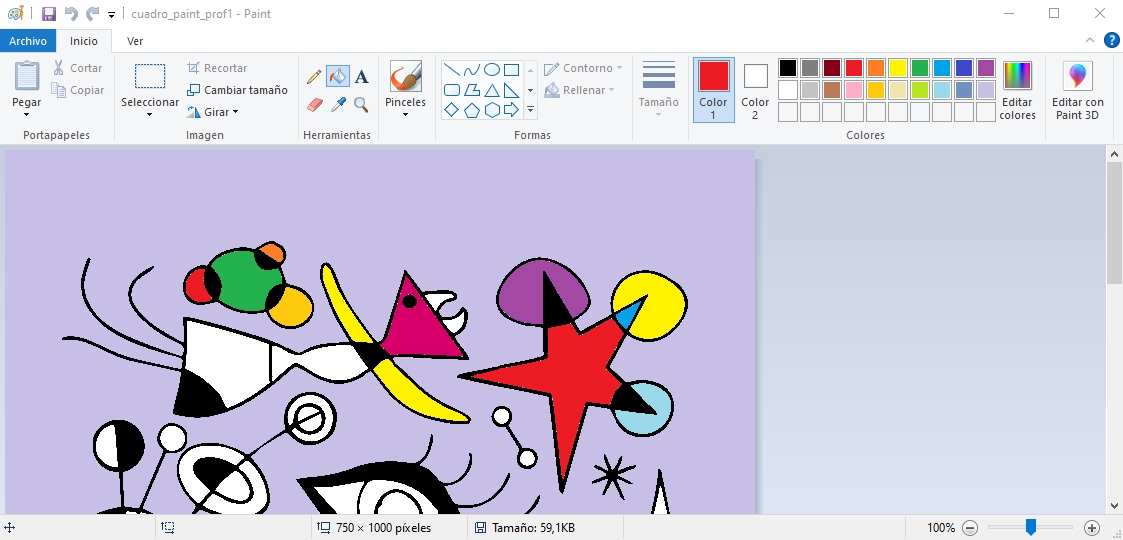
Task: Select the Fill with color bucket tool
Action: tap(338, 77)
